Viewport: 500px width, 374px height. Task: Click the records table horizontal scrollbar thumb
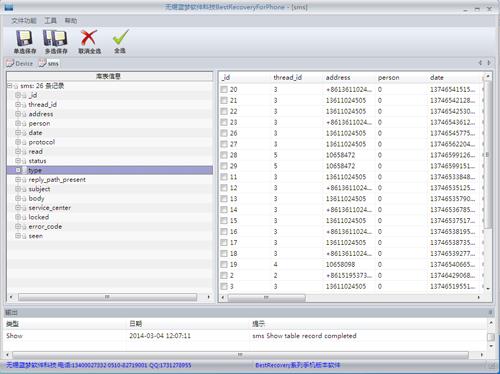[266, 297]
